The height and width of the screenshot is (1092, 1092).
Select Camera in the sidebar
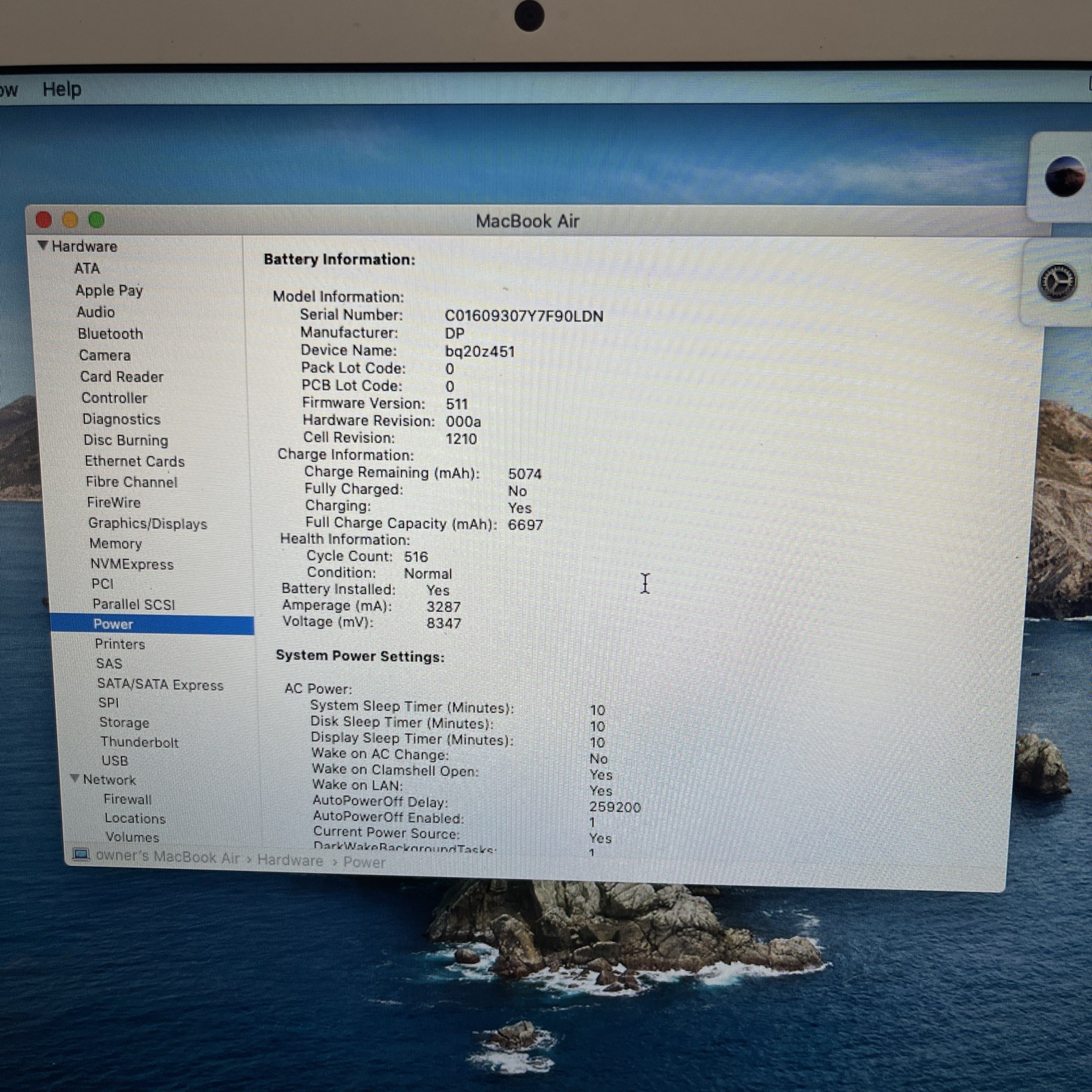[x=104, y=355]
